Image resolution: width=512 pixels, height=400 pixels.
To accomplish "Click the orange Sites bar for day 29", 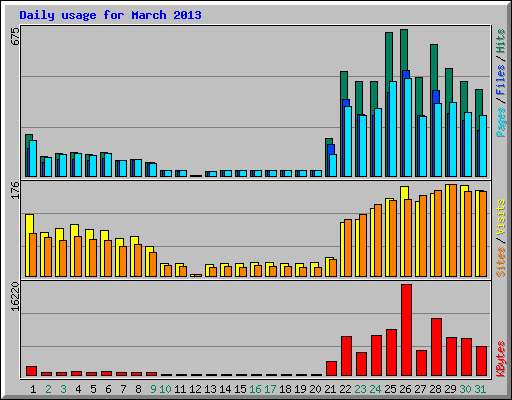I will [x=453, y=230].
